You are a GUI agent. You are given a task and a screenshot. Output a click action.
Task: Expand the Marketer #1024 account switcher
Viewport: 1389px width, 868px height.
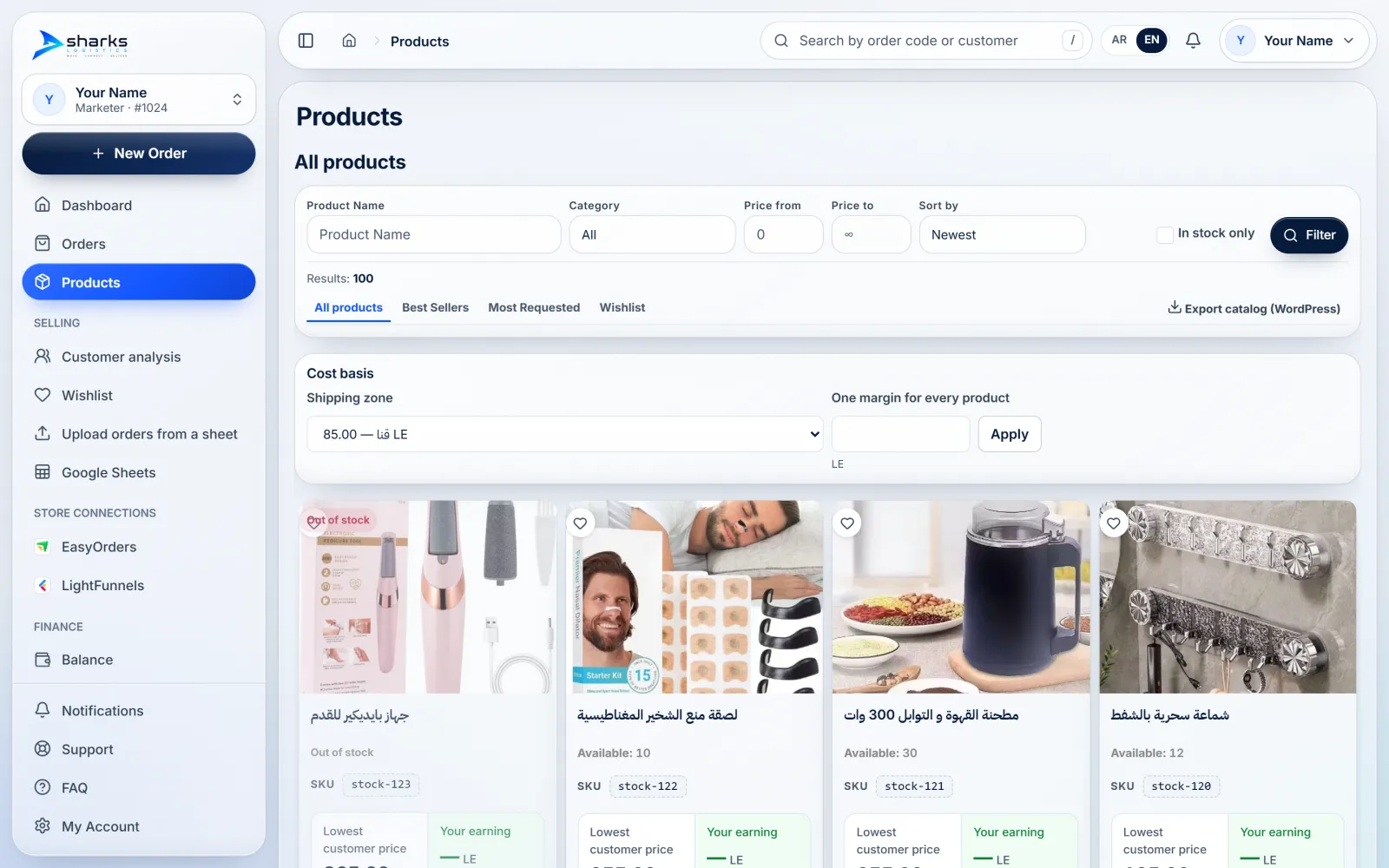(x=139, y=100)
